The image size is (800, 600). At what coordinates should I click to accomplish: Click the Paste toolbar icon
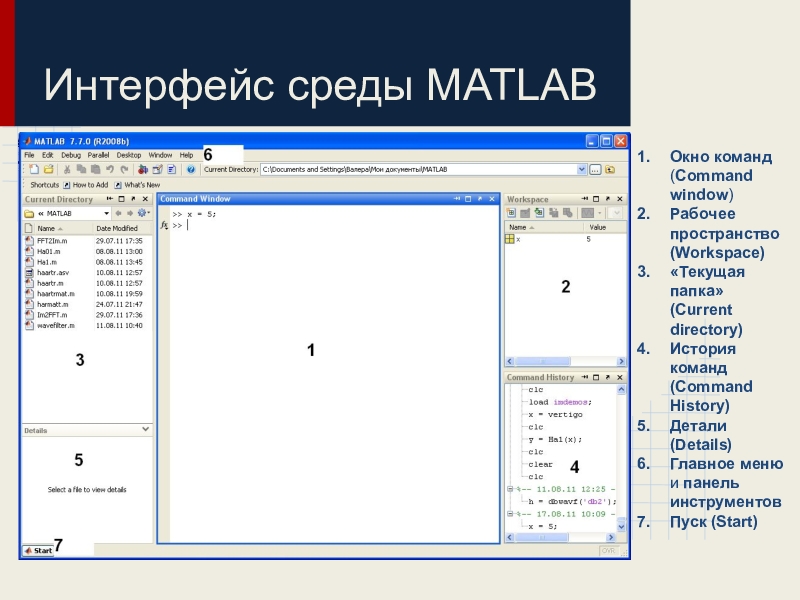(95, 169)
